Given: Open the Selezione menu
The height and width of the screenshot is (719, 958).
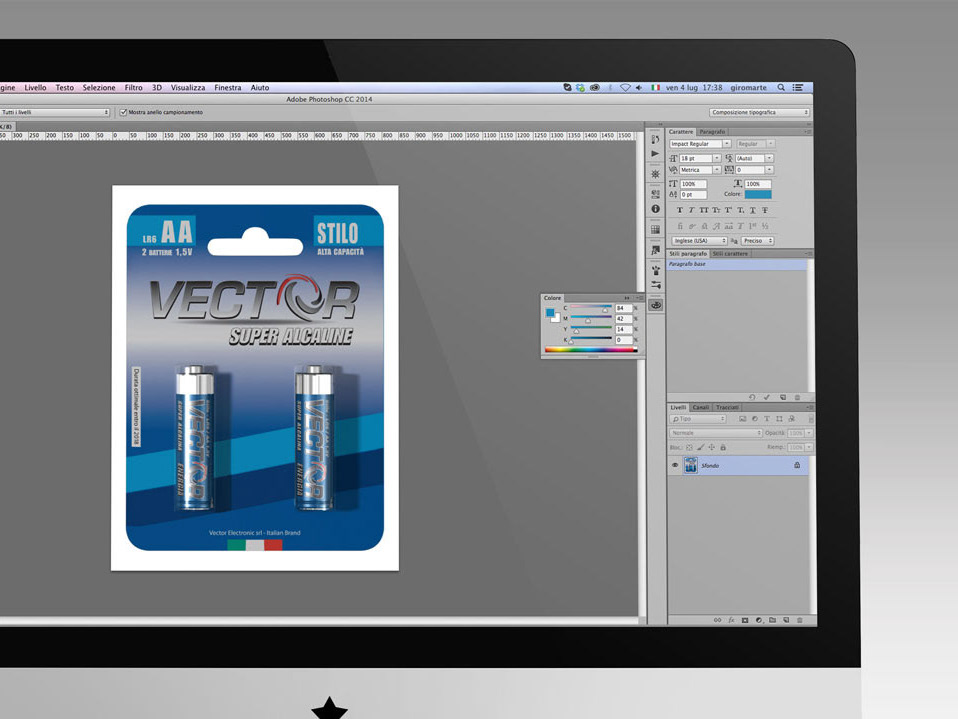Looking at the screenshot, I should (x=99, y=88).
